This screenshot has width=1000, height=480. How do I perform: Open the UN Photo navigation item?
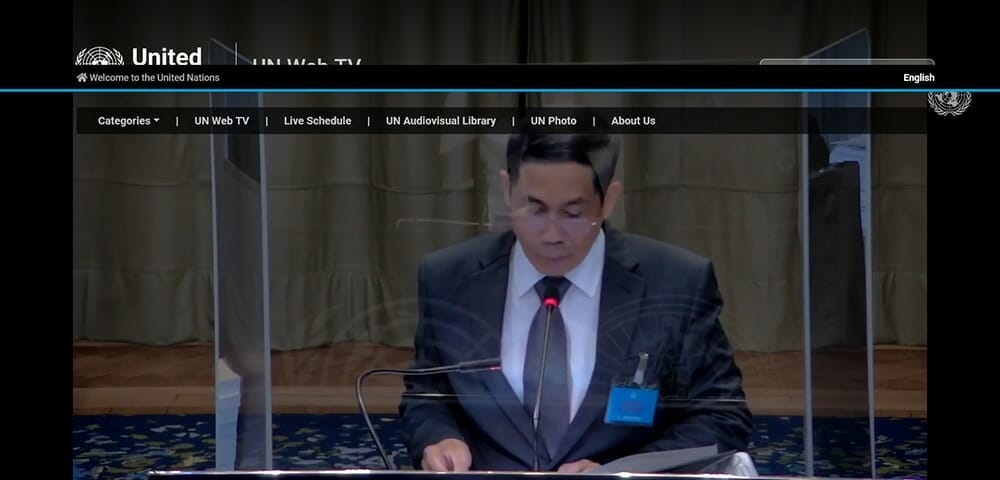pyautogui.click(x=553, y=121)
